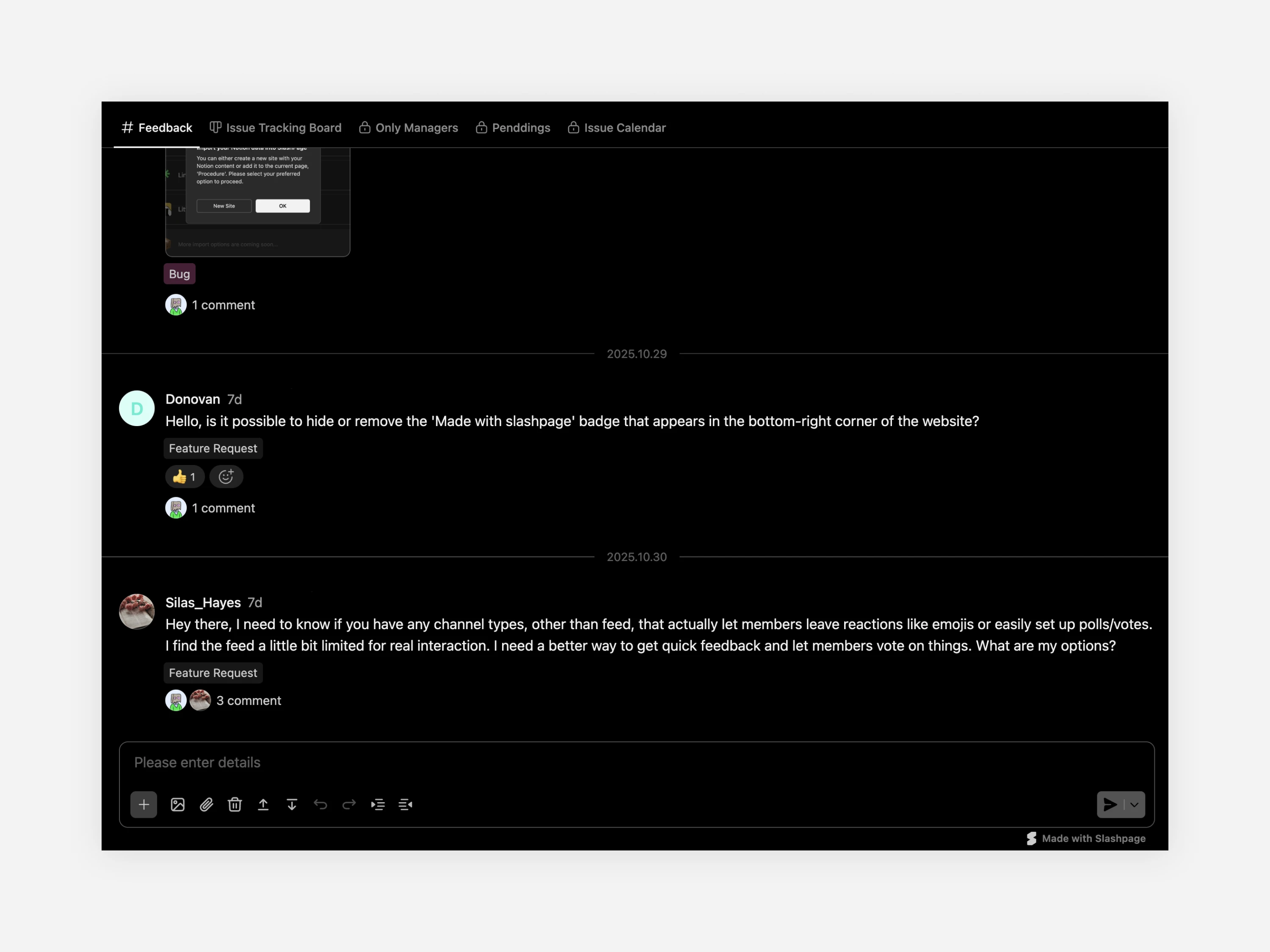The width and height of the screenshot is (1270, 952).
Task: Increase indent using the indent icon
Action: (x=377, y=804)
